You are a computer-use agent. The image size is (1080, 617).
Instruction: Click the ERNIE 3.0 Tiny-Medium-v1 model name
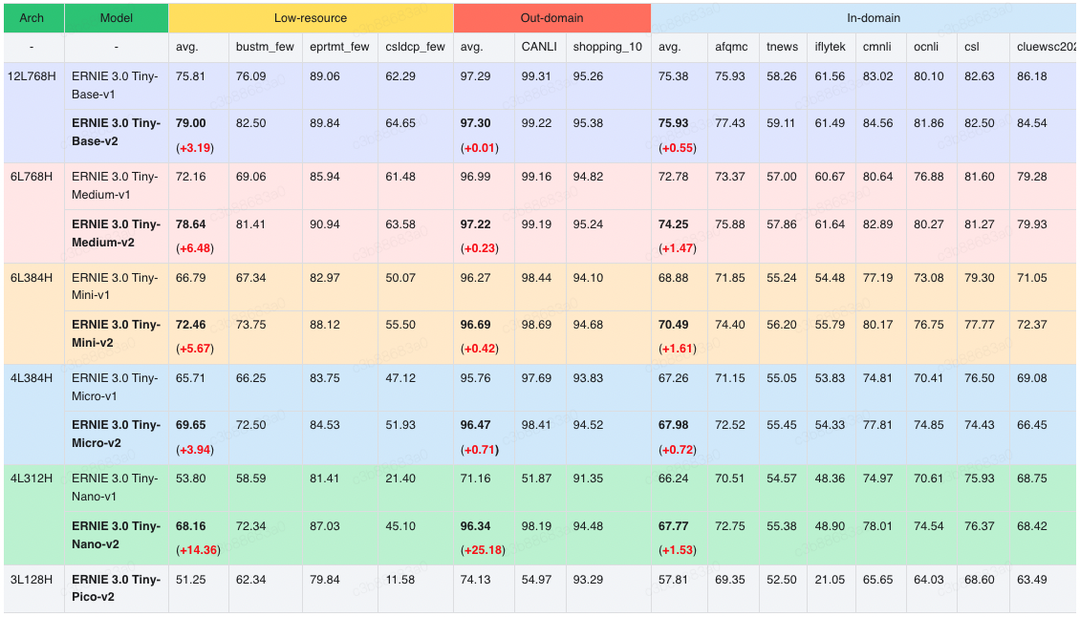click(x=116, y=186)
